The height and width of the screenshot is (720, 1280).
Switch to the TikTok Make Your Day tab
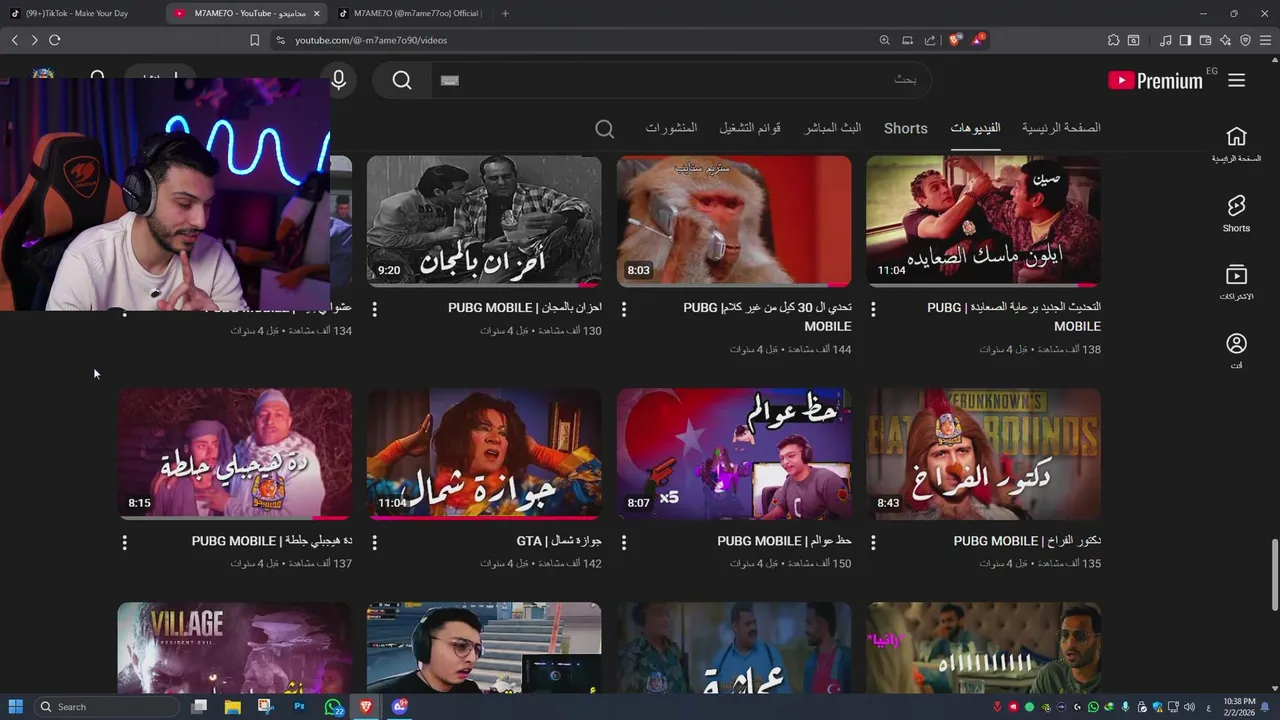pos(80,13)
